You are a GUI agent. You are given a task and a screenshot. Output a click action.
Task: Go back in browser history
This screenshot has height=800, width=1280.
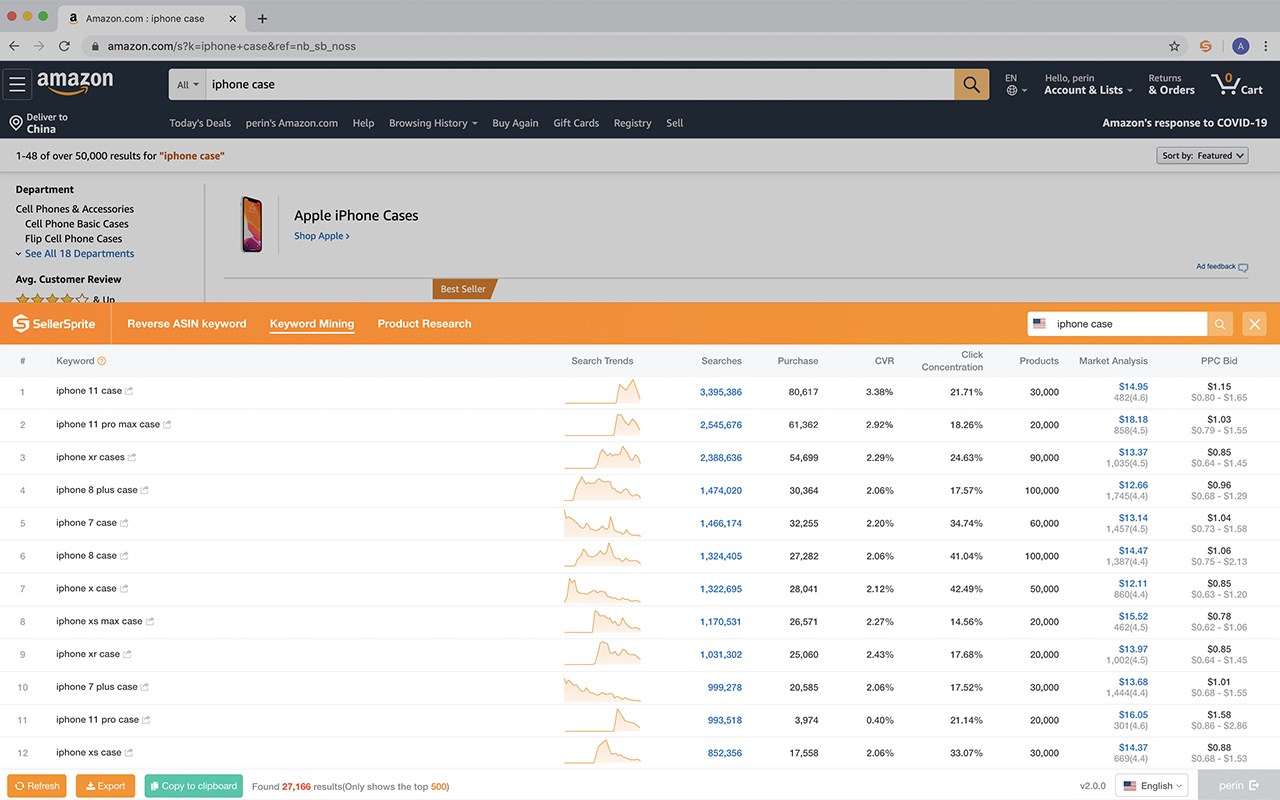point(14,46)
